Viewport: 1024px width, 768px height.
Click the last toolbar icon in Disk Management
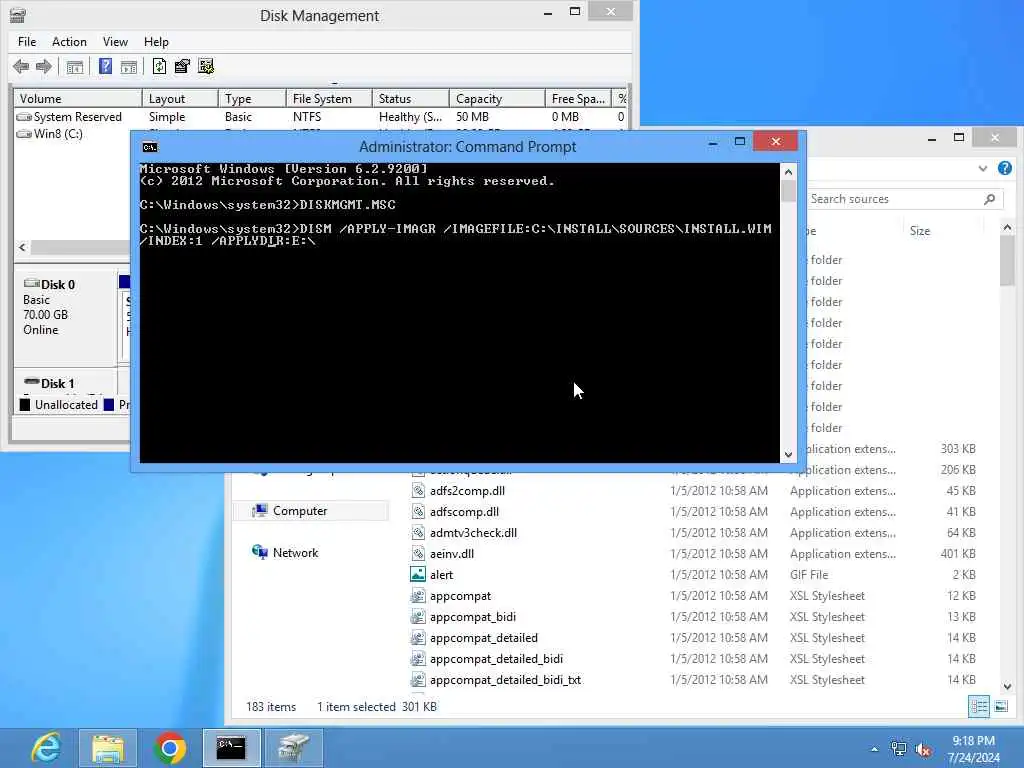tap(206, 66)
